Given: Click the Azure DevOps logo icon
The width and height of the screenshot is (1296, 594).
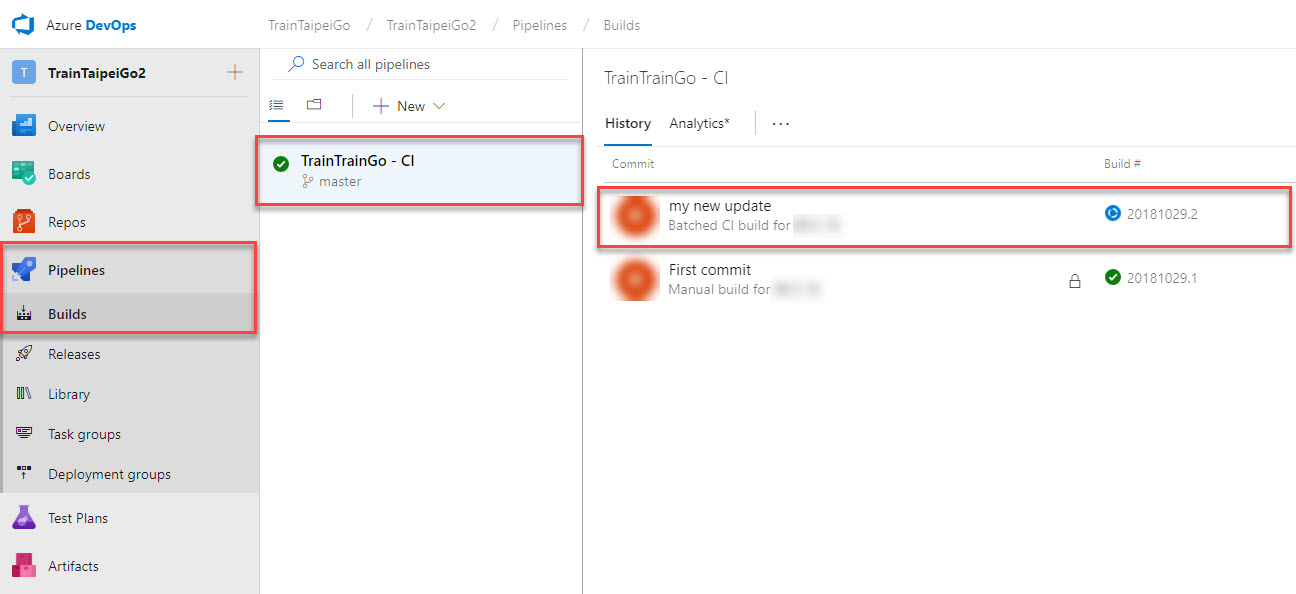Looking at the screenshot, I should (23, 24).
